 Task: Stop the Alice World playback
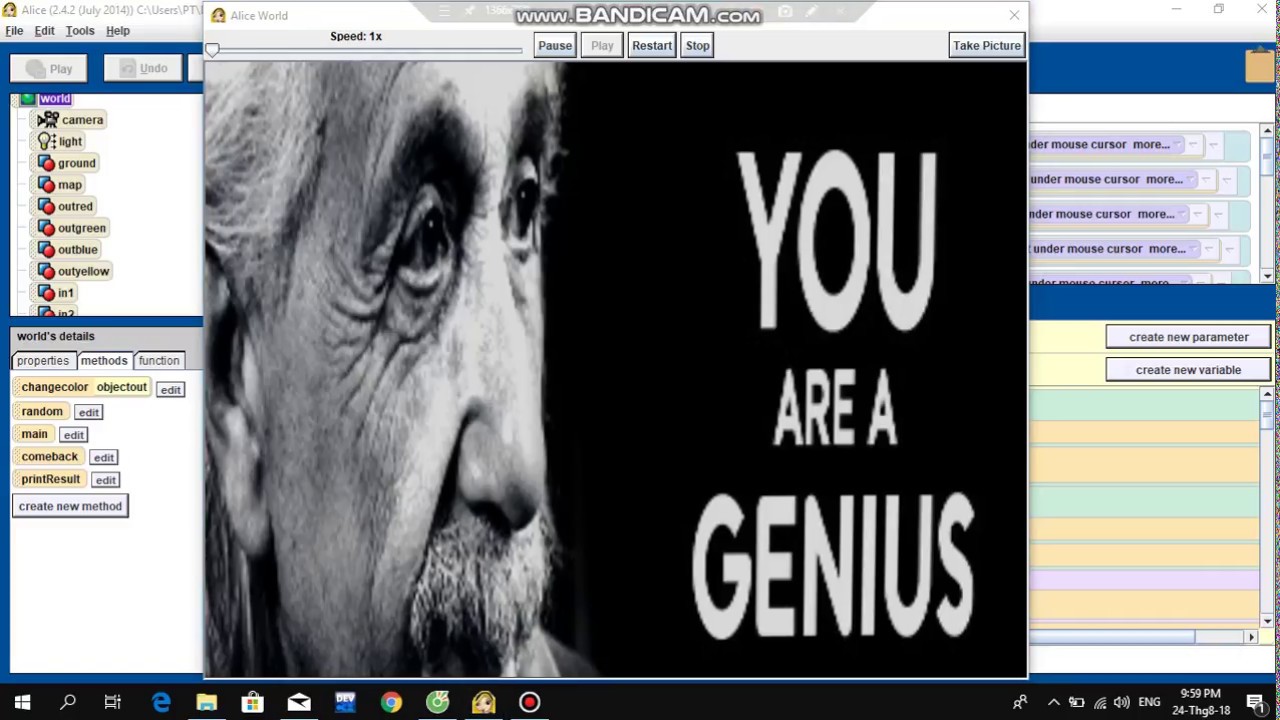click(x=698, y=45)
